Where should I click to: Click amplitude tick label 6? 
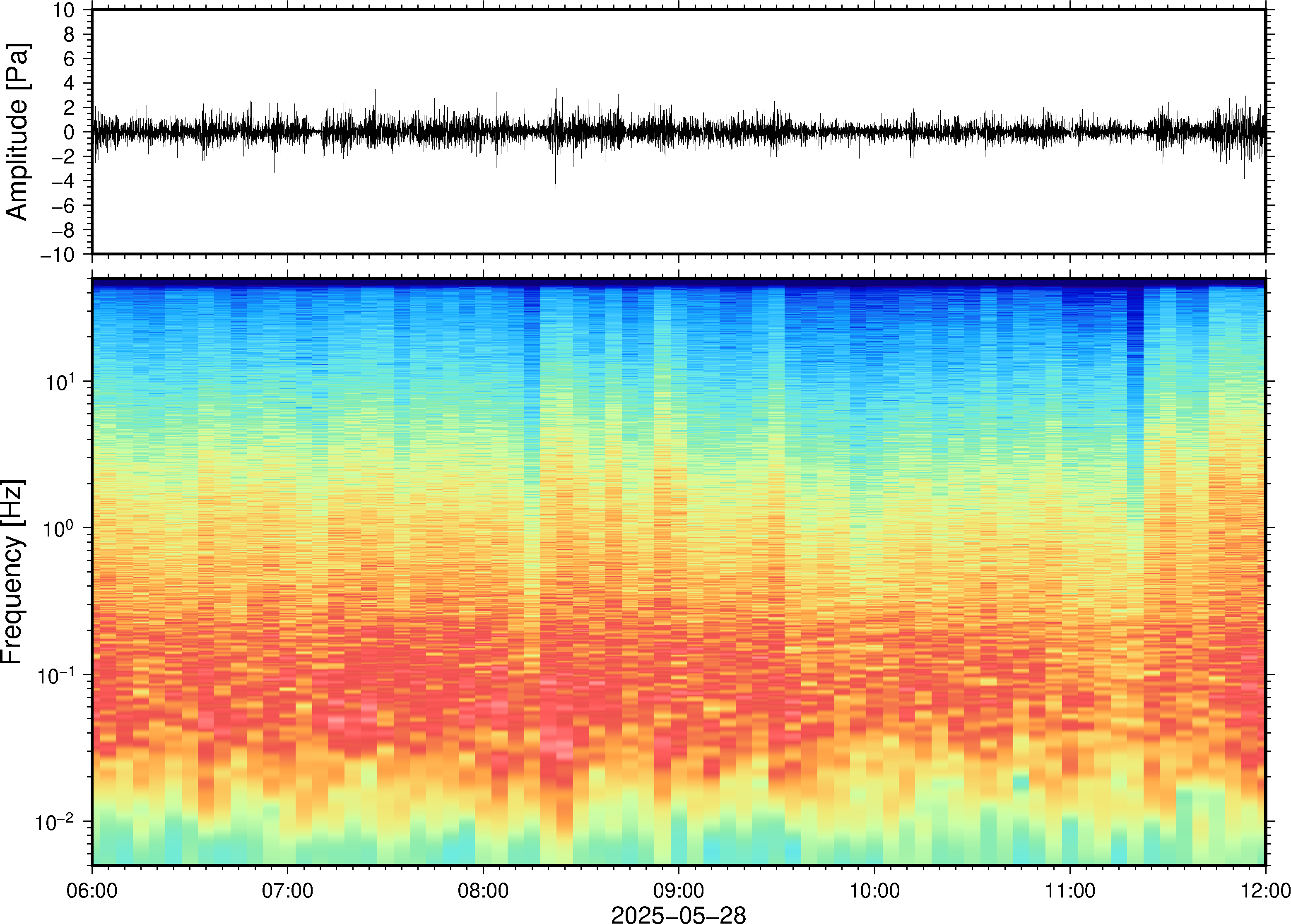[x=70, y=59]
